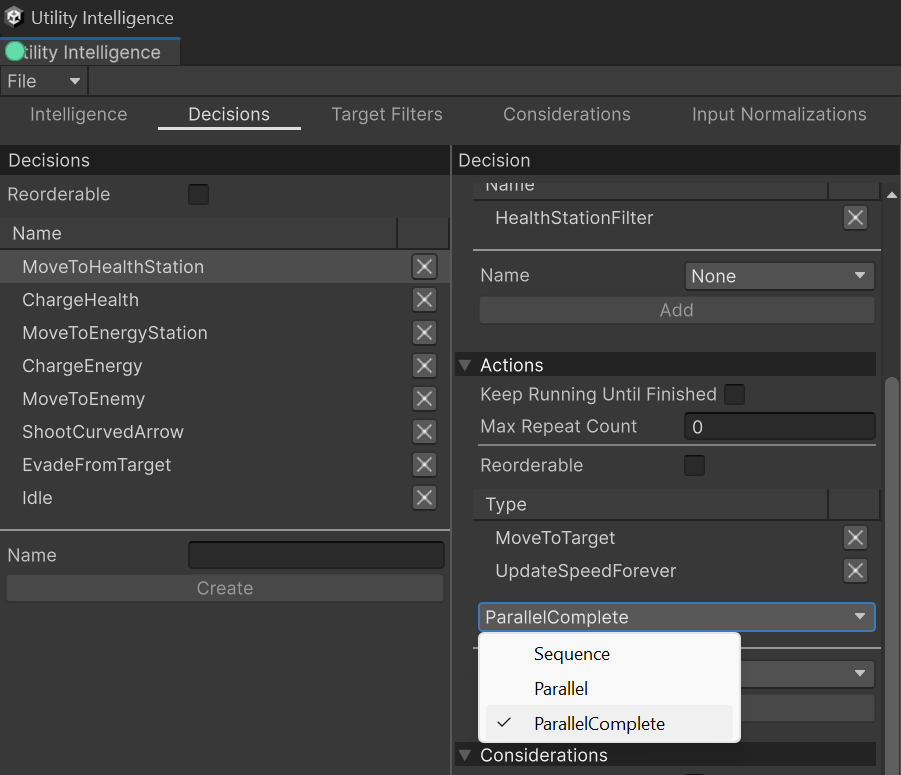Check the Actions Reorderable checkbox
Screen dimensions: 901x775
click(x=694, y=465)
